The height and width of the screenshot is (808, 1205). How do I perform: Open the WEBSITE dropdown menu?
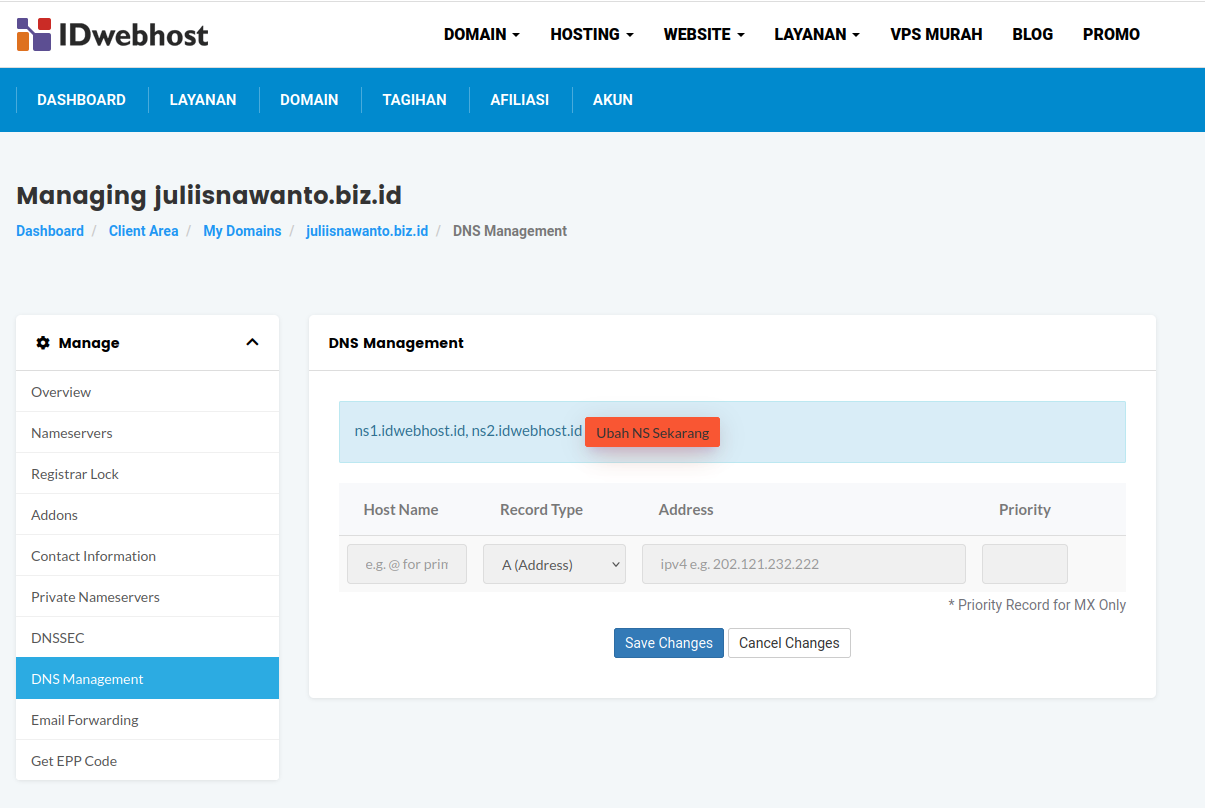[x=704, y=34]
